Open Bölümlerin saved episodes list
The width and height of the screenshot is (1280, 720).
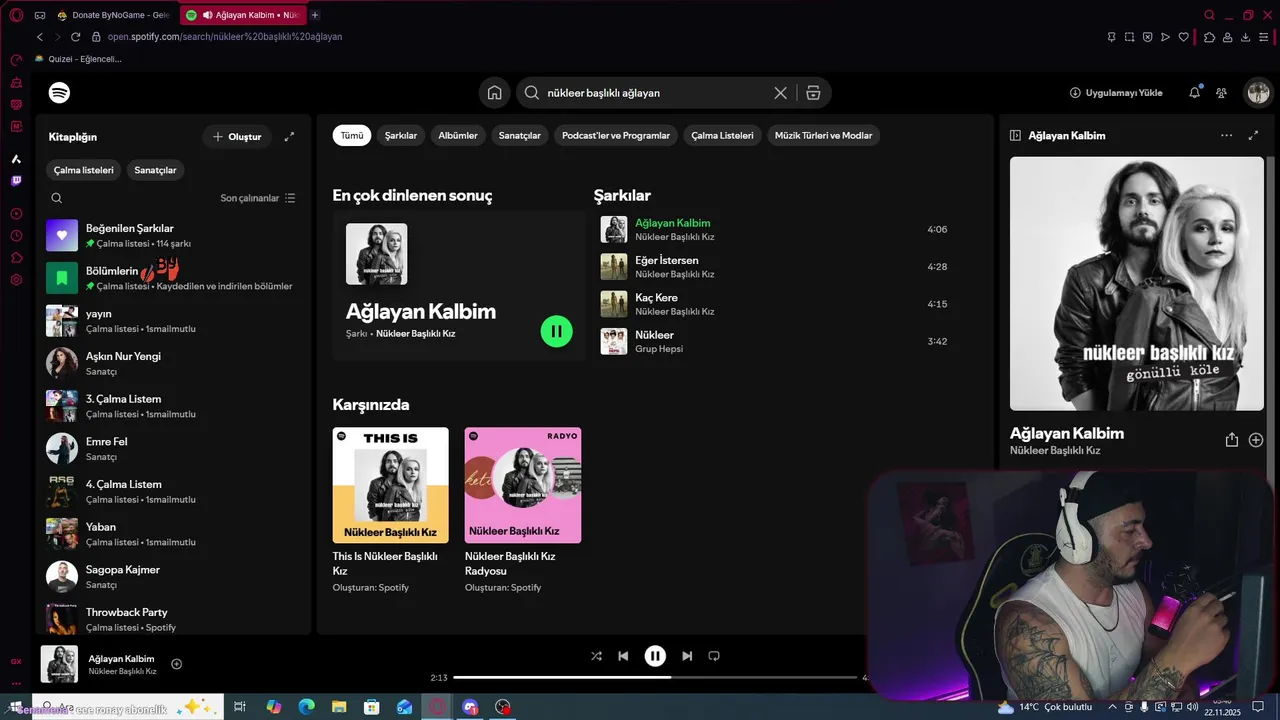click(x=172, y=278)
